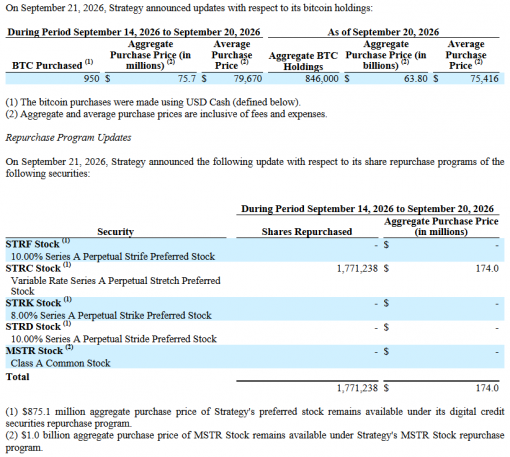Click the 846,000 aggregate BTC holdings figure

pos(322,79)
